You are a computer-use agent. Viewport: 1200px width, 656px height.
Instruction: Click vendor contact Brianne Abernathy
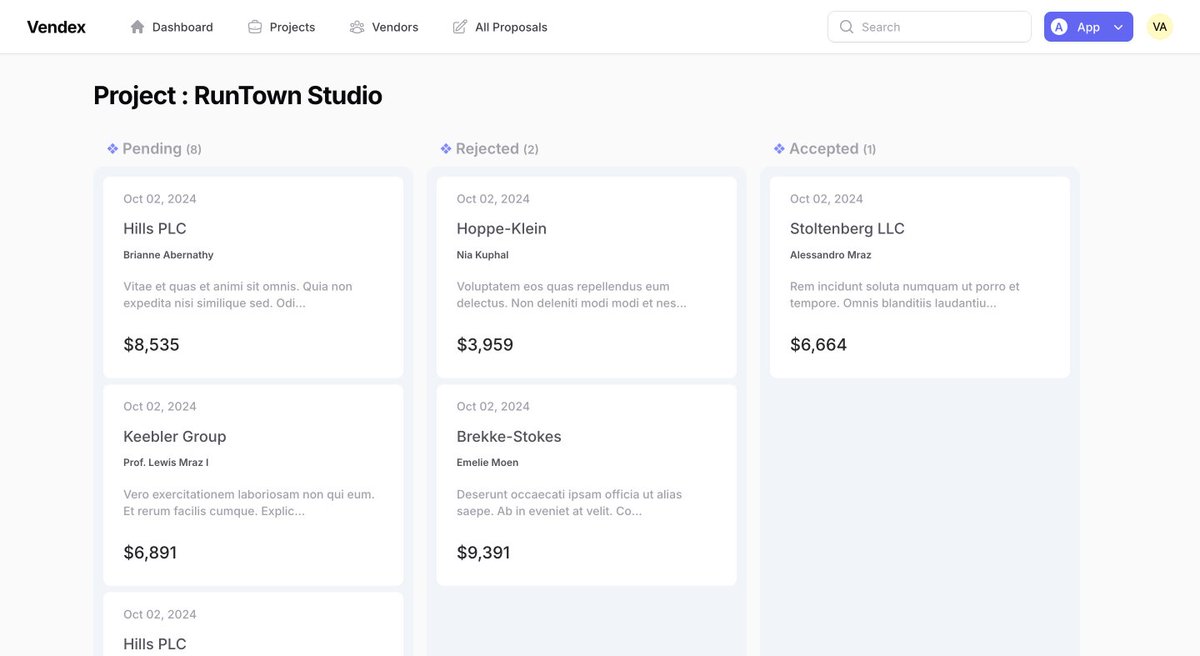click(168, 255)
